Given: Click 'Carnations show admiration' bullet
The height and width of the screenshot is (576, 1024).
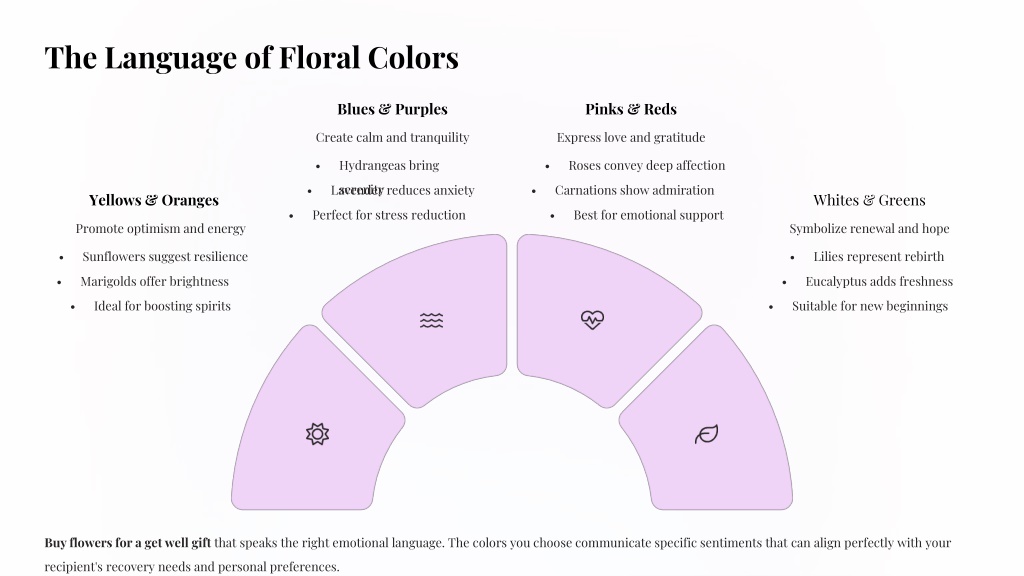Looking at the screenshot, I should (x=635, y=190).
